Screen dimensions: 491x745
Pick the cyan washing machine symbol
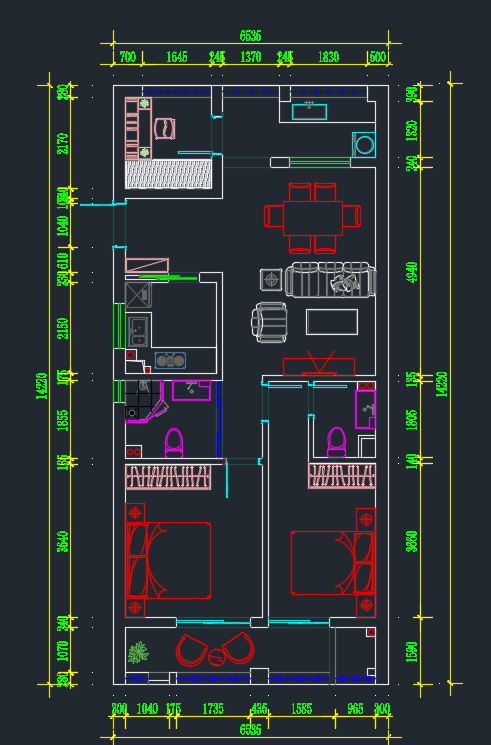(364, 145)
